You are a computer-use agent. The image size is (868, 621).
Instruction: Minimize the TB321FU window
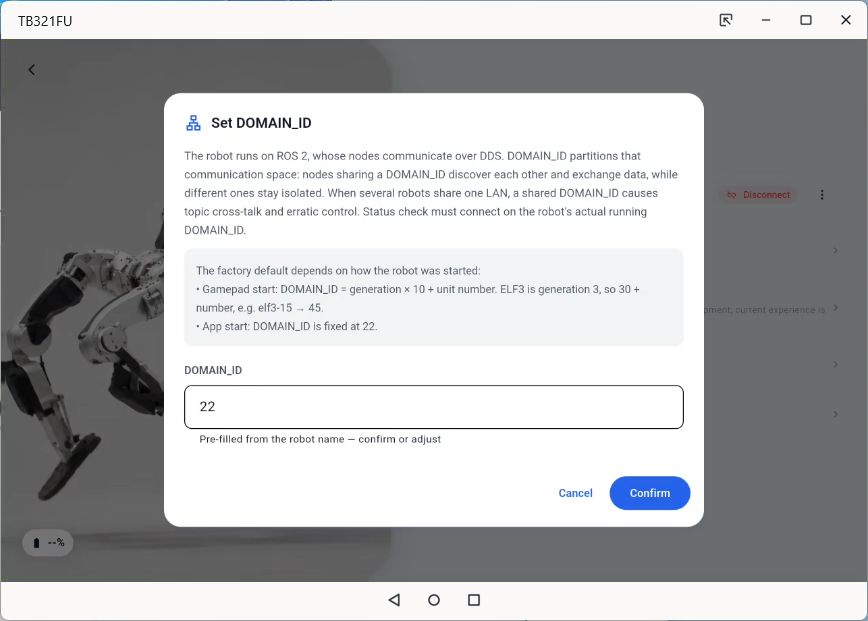click(766, 20)
